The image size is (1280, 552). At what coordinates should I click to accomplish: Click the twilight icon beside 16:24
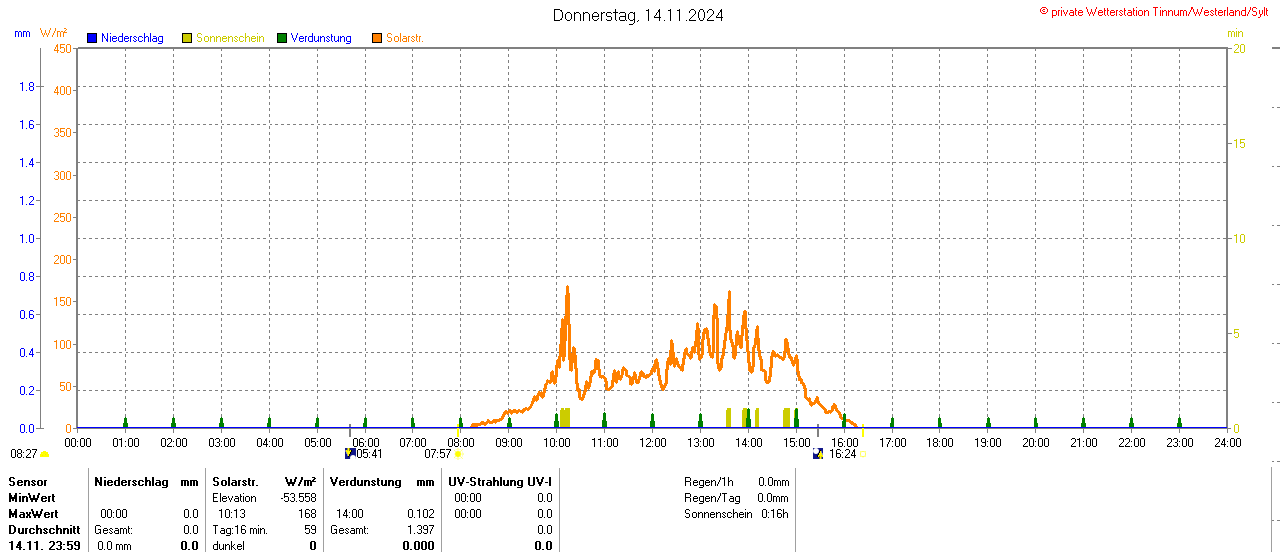818,454
